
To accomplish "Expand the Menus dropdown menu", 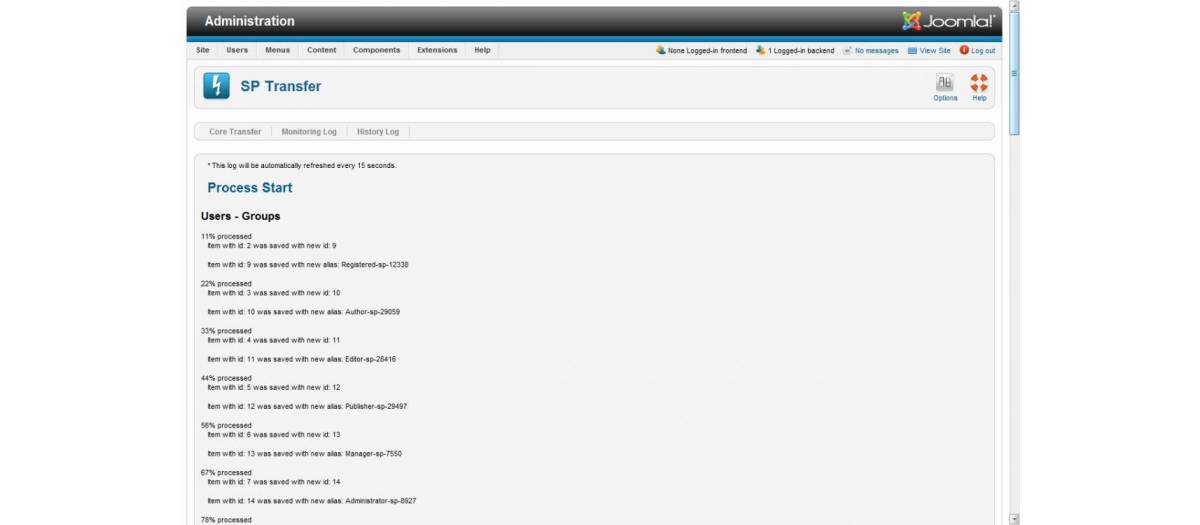I will tap(277, 50).
